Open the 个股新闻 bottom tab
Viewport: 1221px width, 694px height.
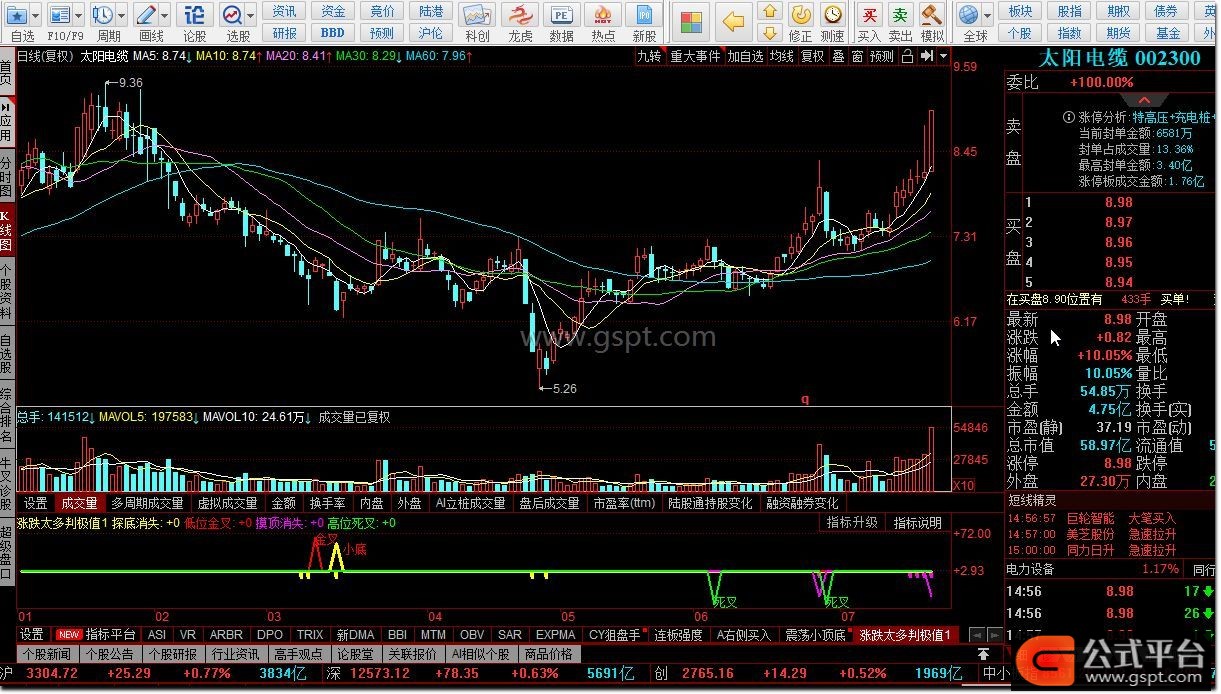click(46, 654)
